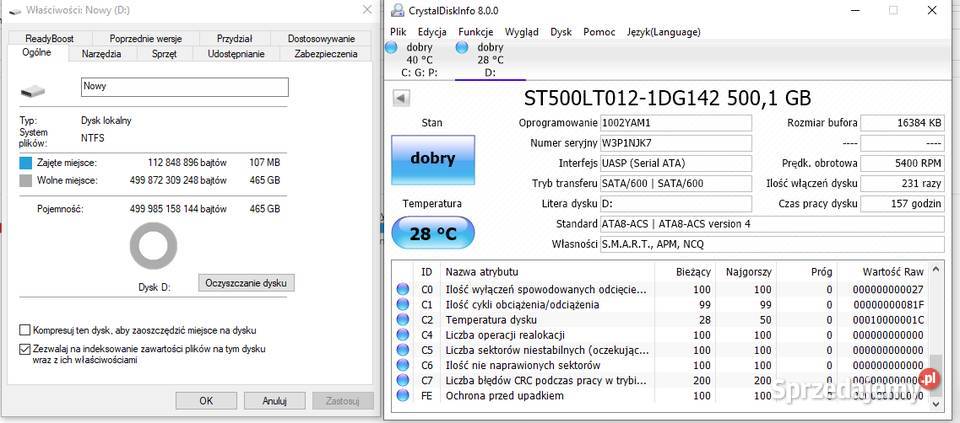Screen dimensions: 960x423
Task: Click the '16384 KB' buffer size value
Action: [x=902, y=123]
